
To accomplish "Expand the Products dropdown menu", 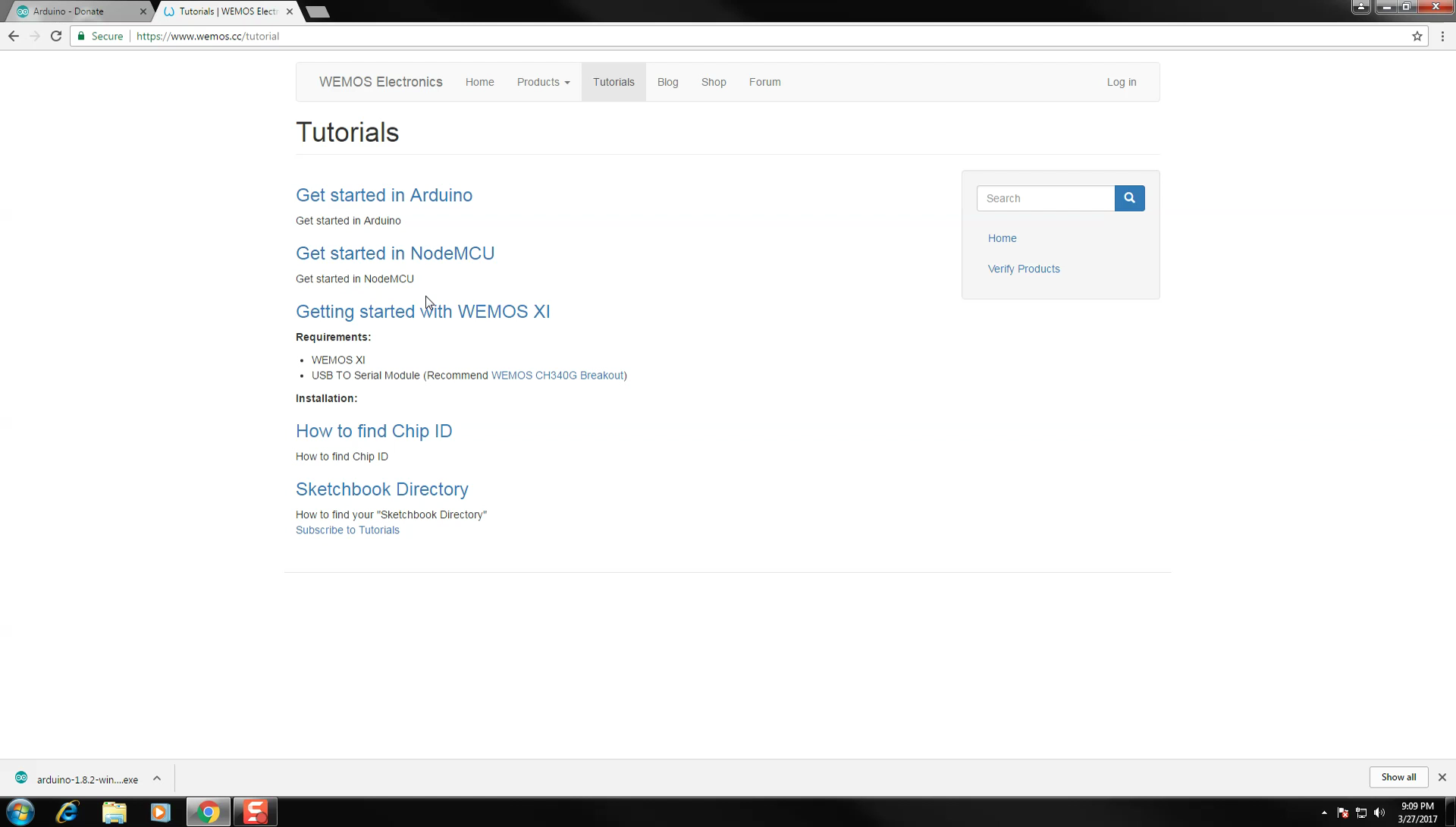I will pyautogui.click(x=543, y=82).
